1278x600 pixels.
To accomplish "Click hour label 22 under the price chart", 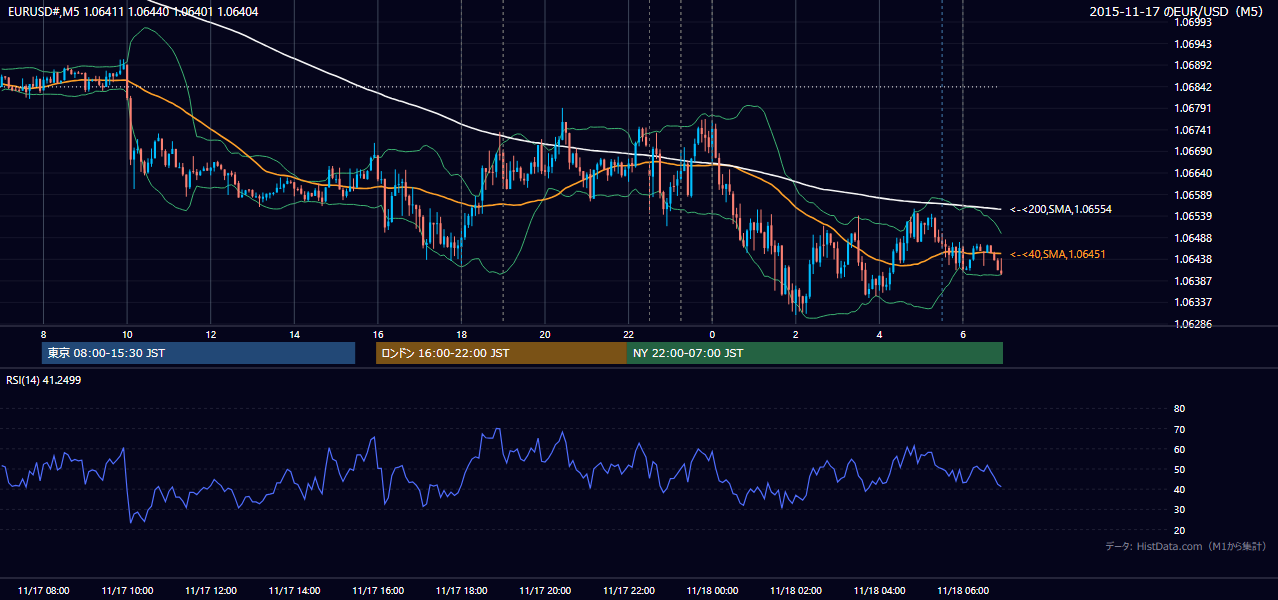I will tap(628, 334).
